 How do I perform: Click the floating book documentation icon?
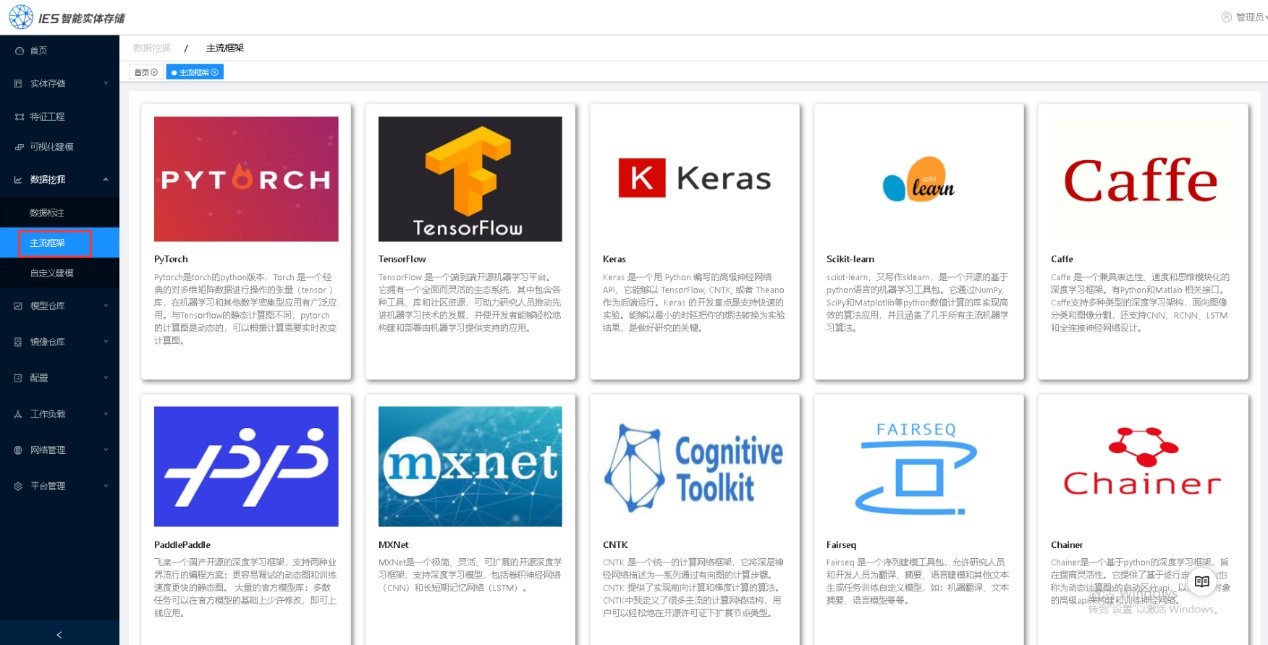click(x=1202, y=582)
